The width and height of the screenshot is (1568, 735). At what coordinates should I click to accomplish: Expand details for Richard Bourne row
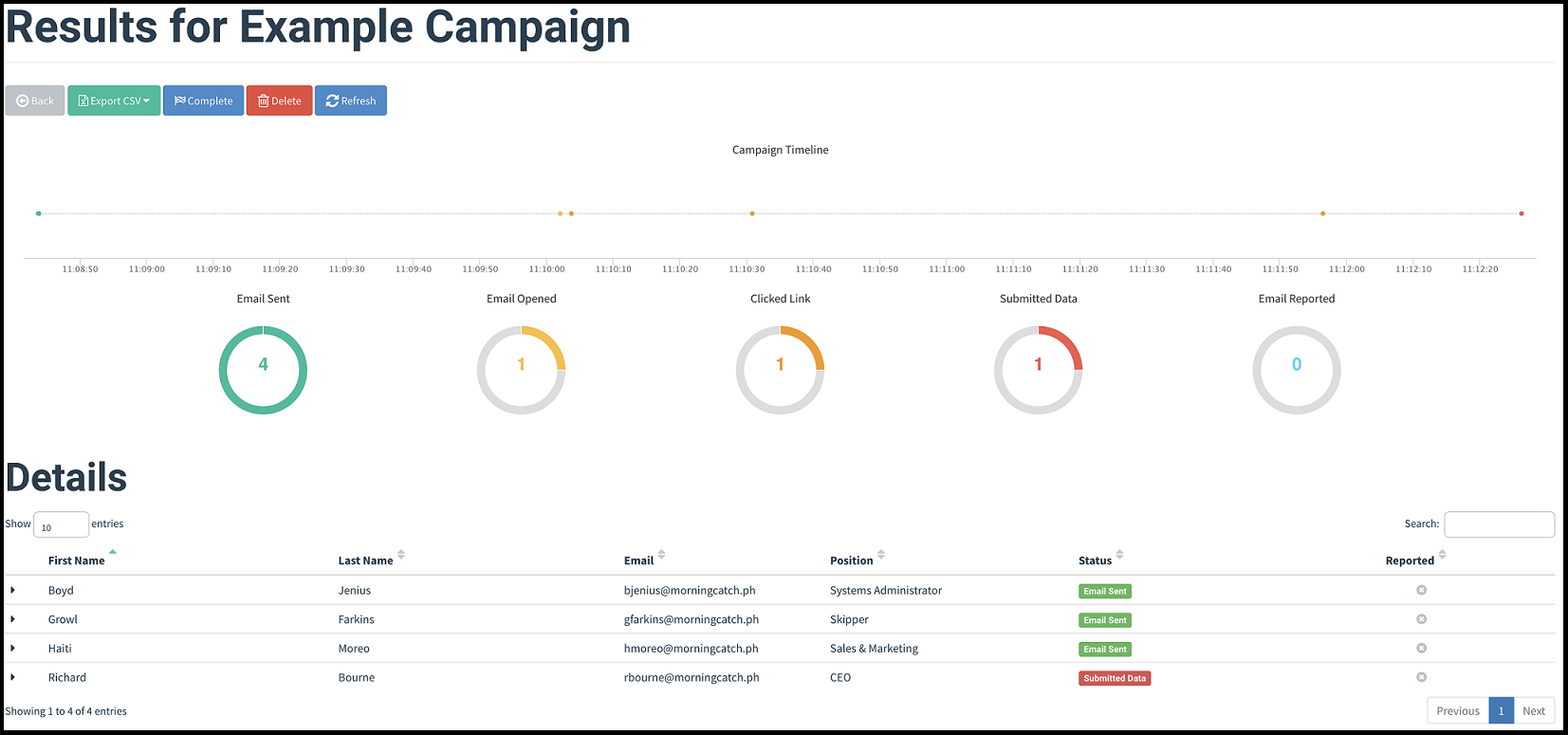(x=13, y=677)
